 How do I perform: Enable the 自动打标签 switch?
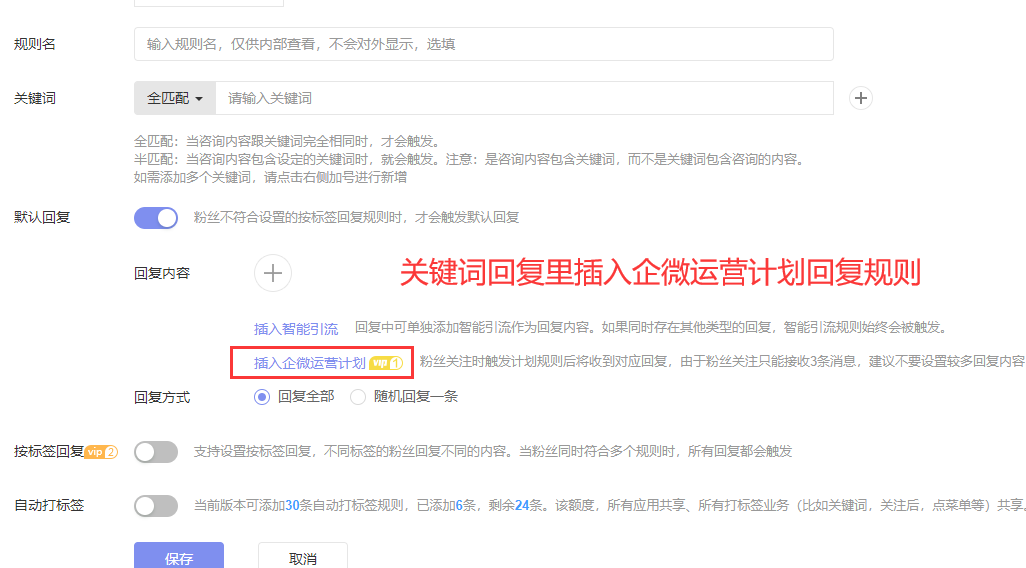point(156,506)
